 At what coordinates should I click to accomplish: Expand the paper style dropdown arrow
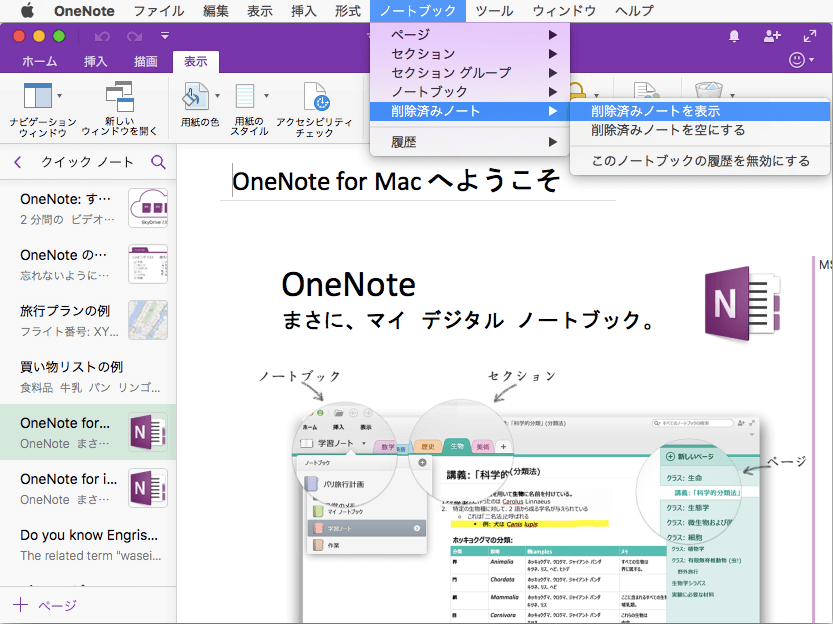[x=266, y=97]
